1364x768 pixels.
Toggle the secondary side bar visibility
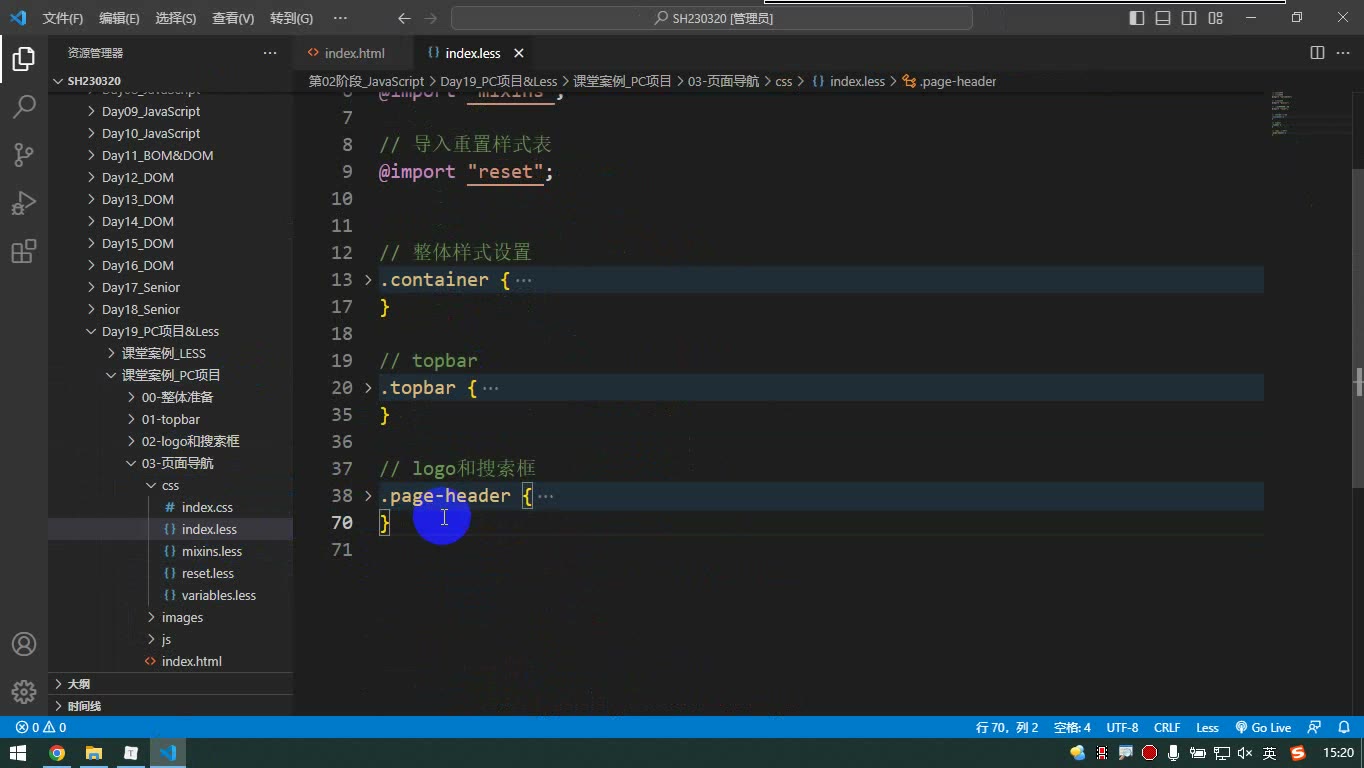[1189, 18]
